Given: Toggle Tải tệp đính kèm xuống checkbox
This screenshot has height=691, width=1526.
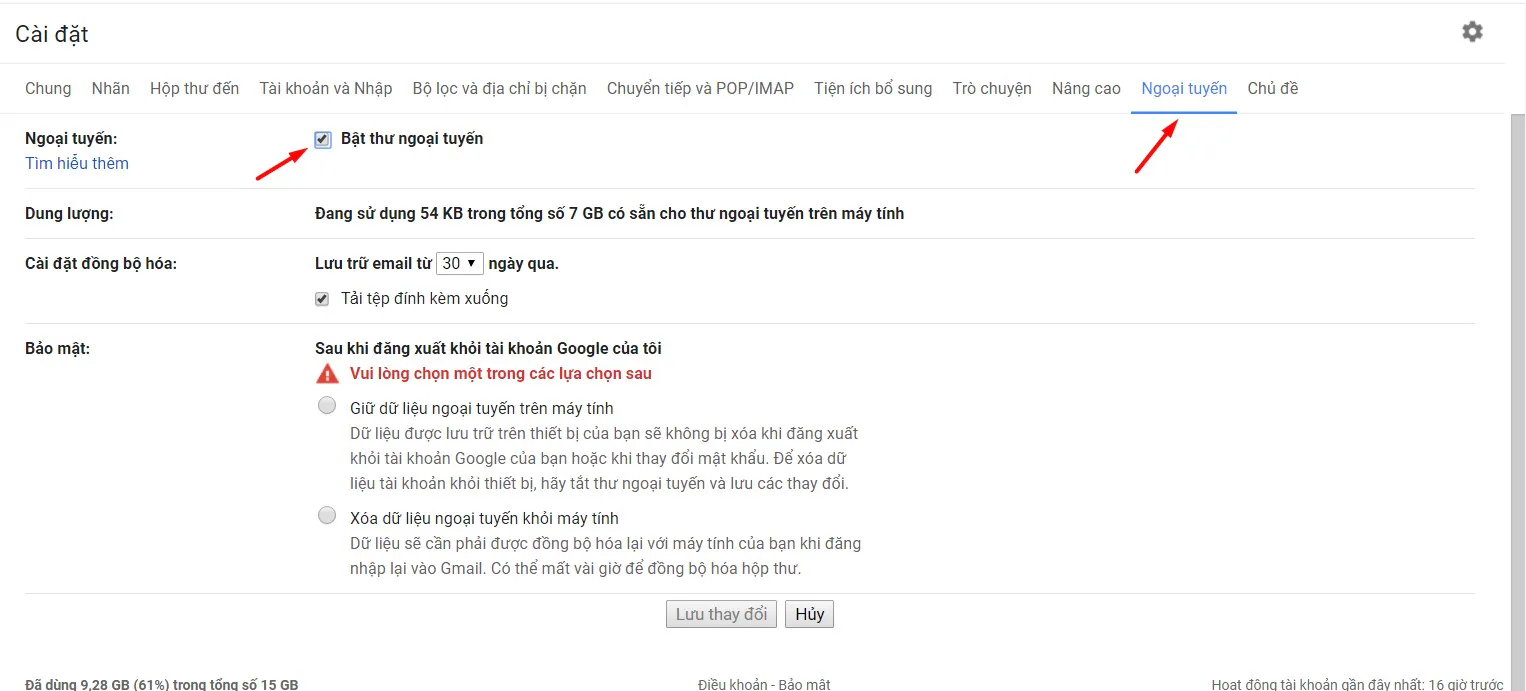Looking at the screenshot, I should [322, 299].
